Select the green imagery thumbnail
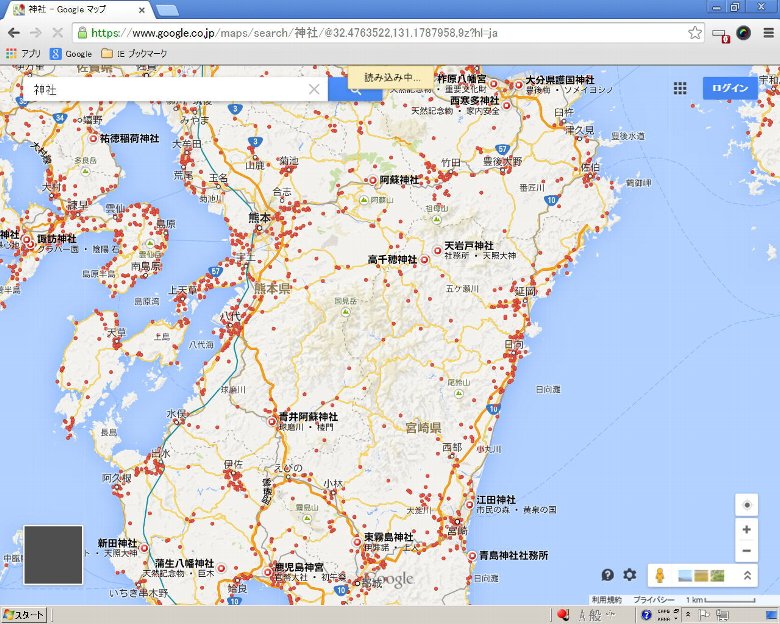 [717, 576]
